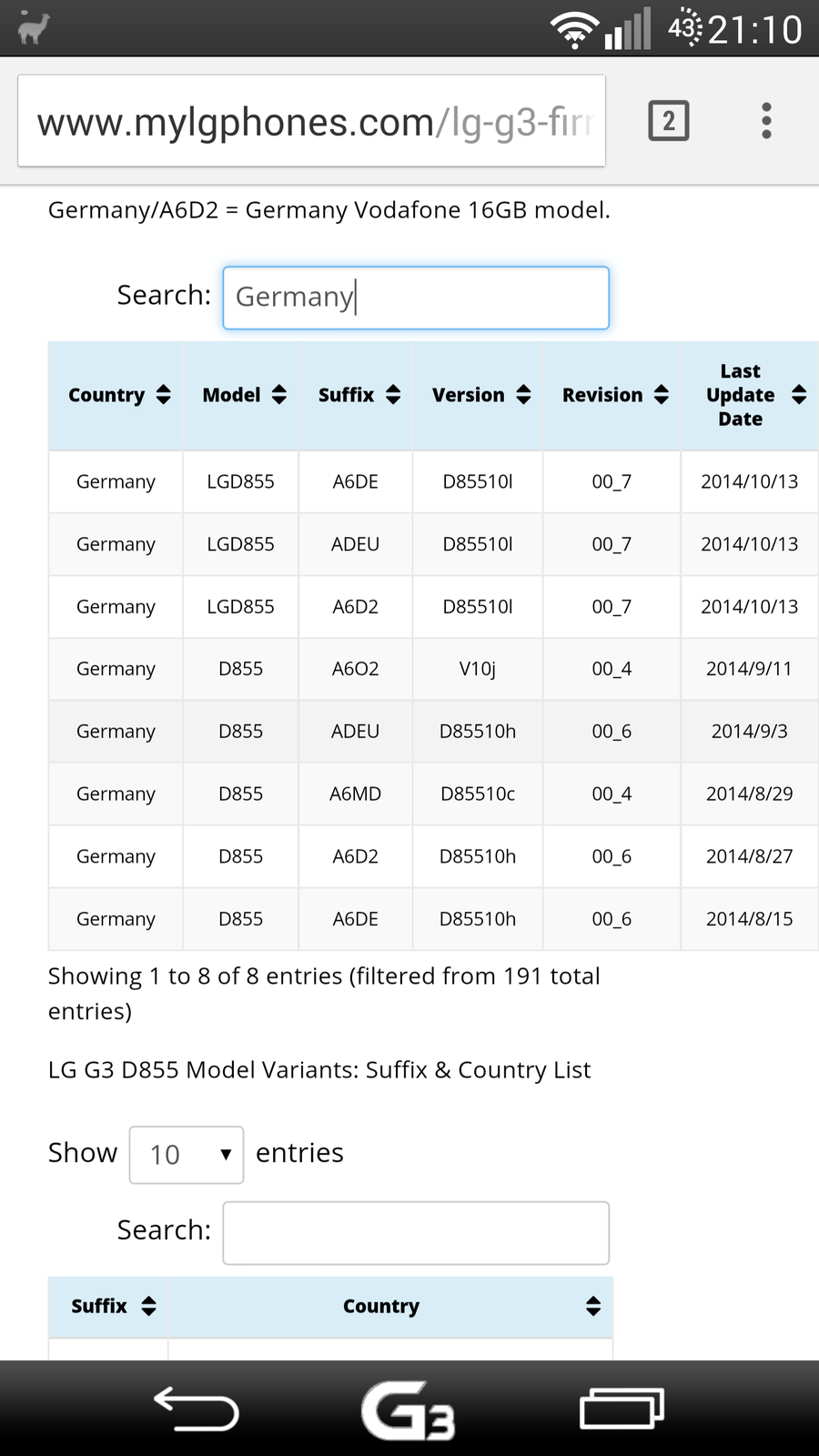
Task: Select the V10j version cell
Action: (x=478, y=669)
